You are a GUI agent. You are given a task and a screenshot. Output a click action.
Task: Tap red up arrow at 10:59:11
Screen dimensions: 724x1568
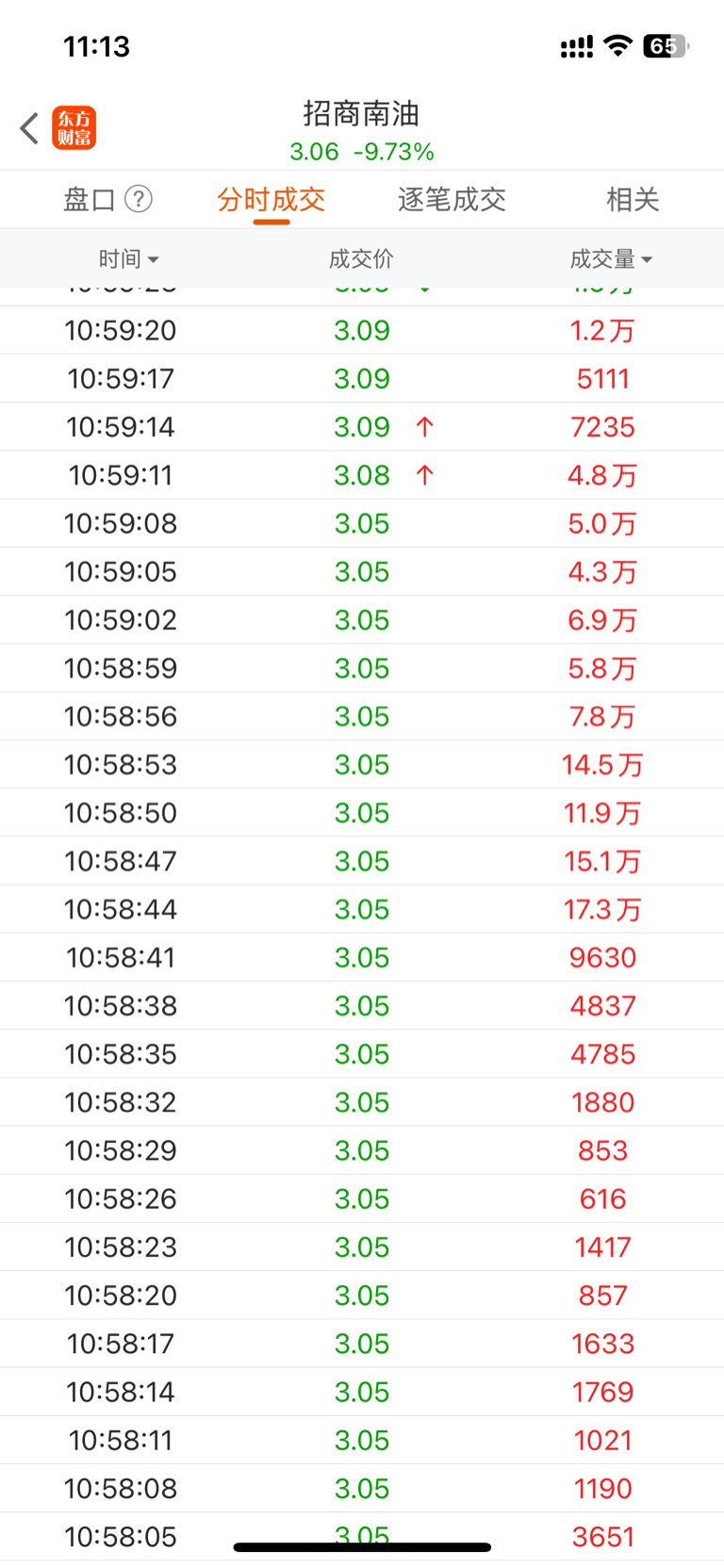pos(425,475)
